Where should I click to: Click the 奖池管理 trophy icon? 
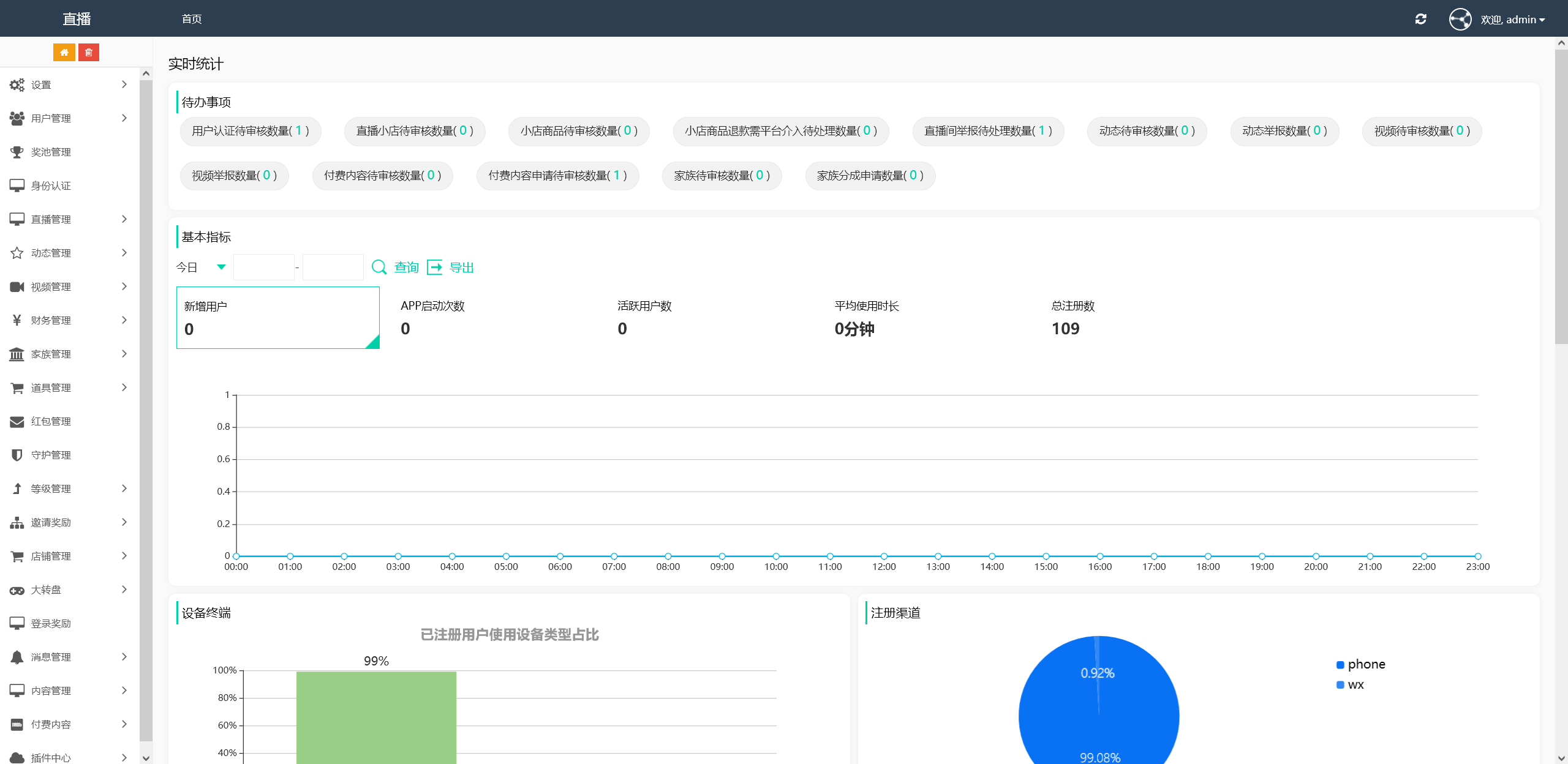17,152
